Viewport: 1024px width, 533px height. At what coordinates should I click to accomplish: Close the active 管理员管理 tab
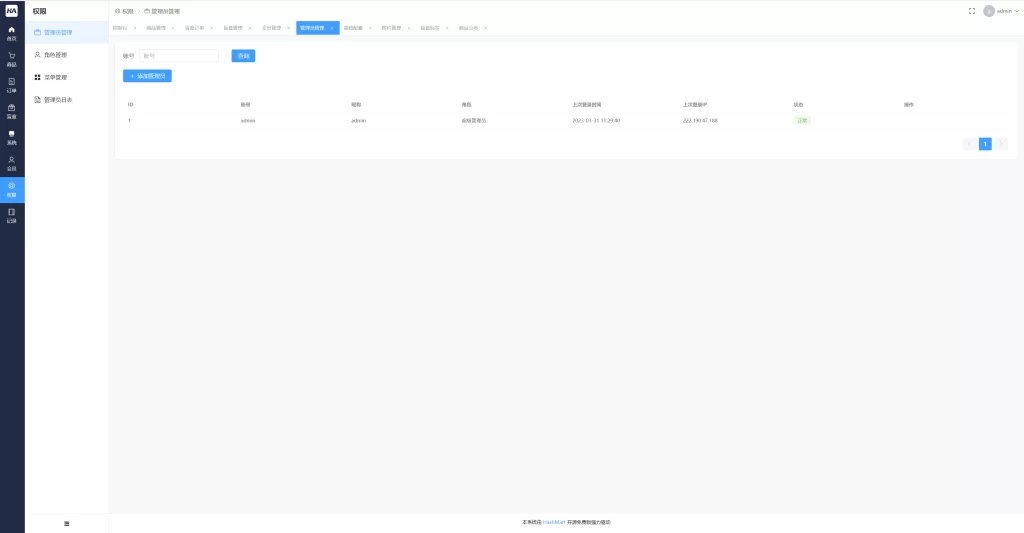tap(332, 28)
